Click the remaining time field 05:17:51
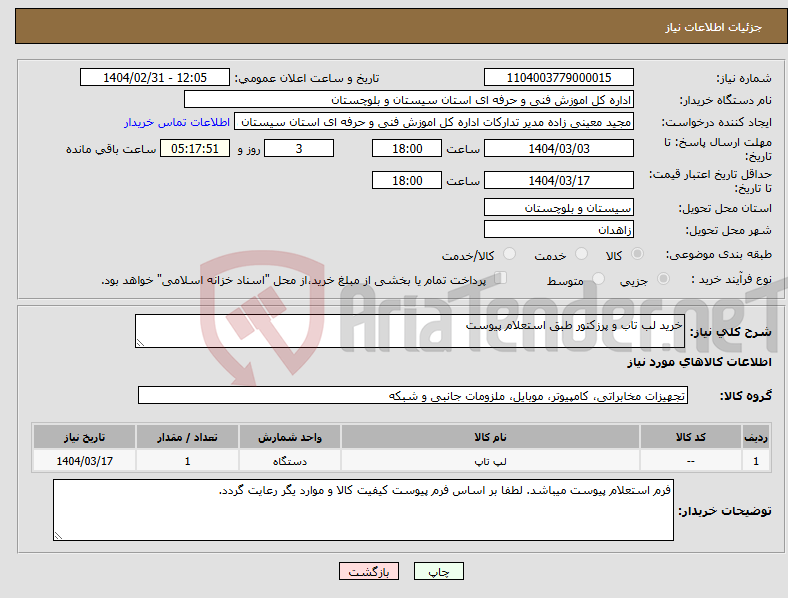This screenshot has height=598, width=788. [194, 148]
